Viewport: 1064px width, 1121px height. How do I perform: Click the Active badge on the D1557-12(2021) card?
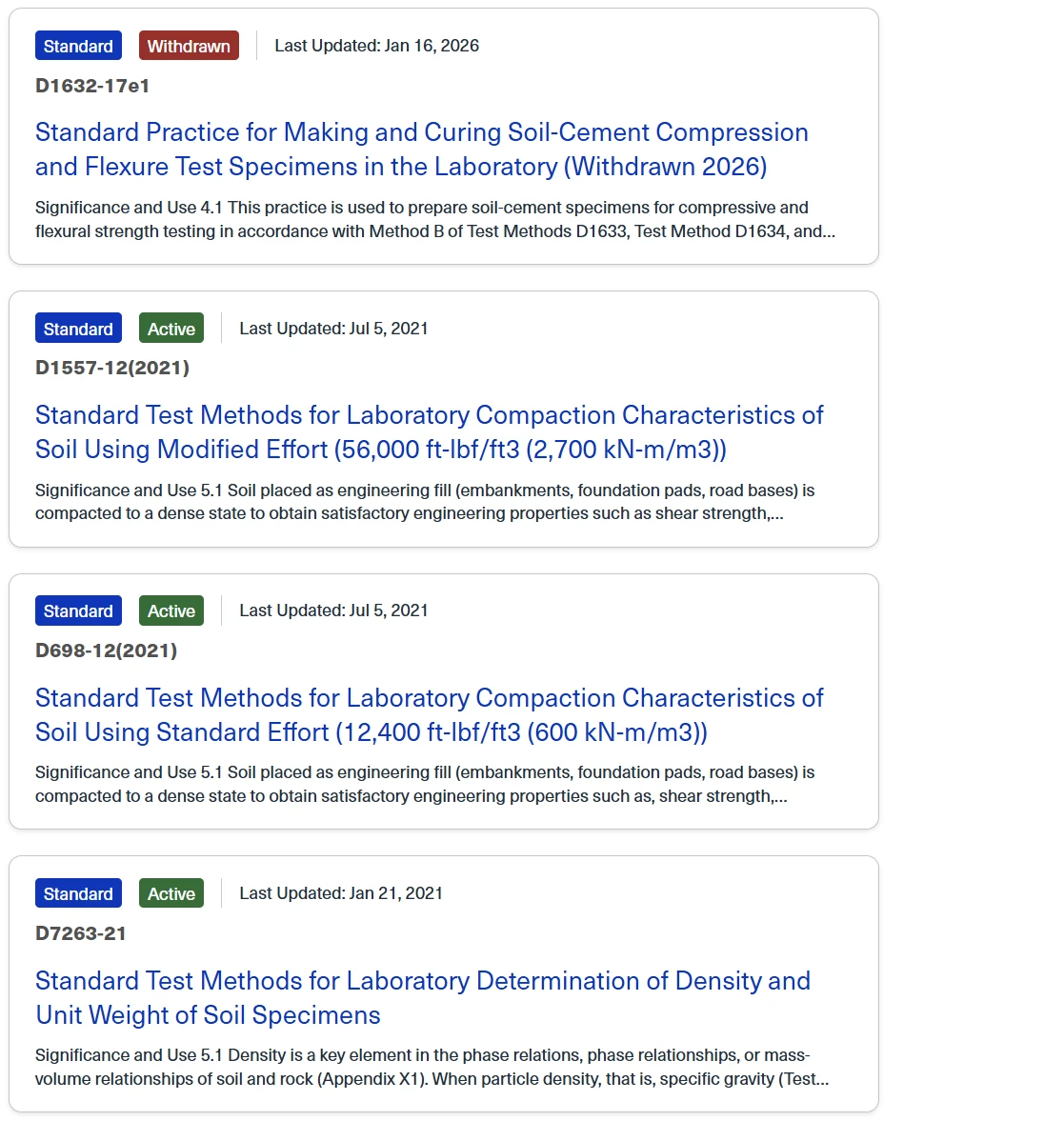click(171, 329)
